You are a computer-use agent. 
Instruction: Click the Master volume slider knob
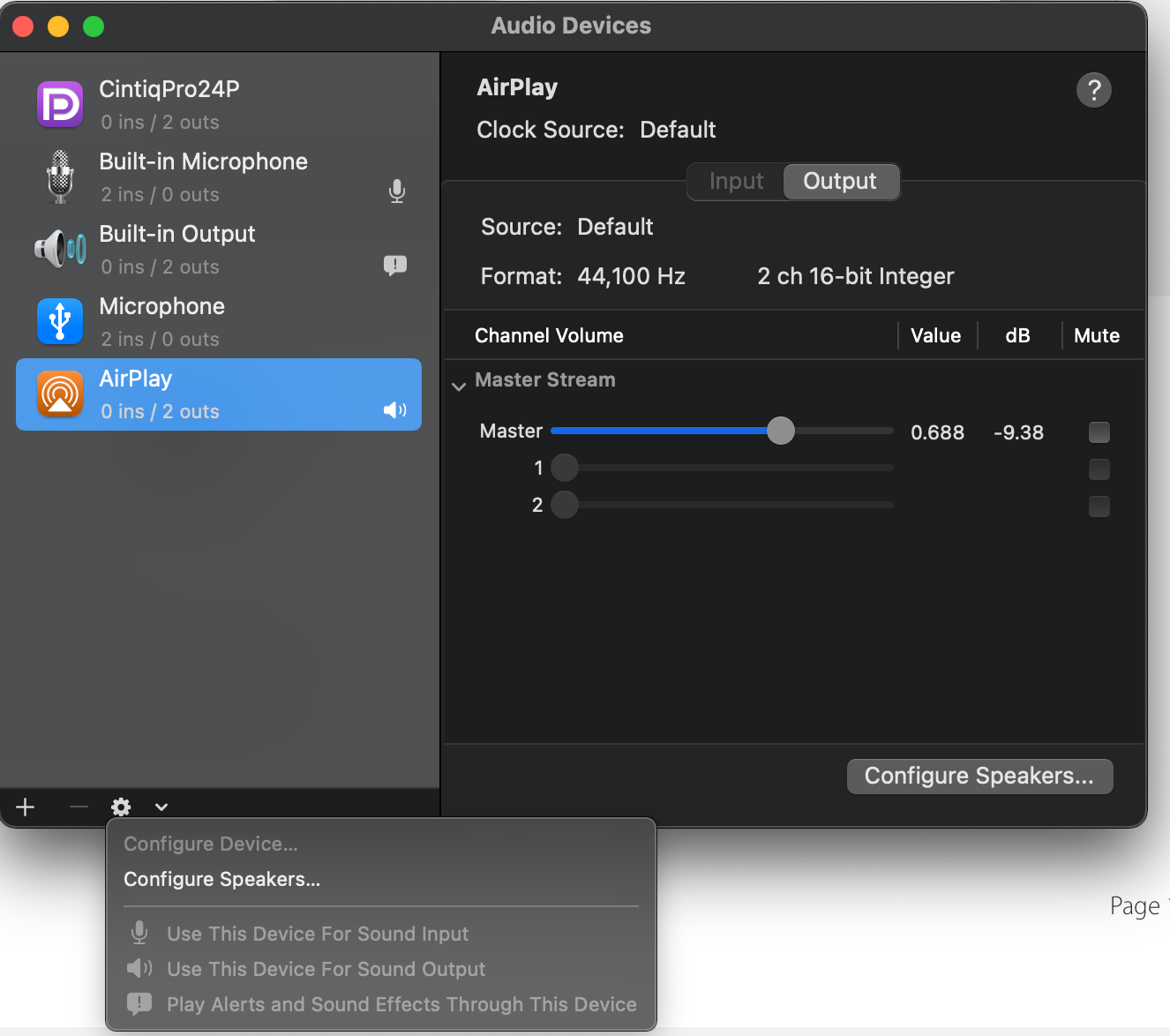781,431
